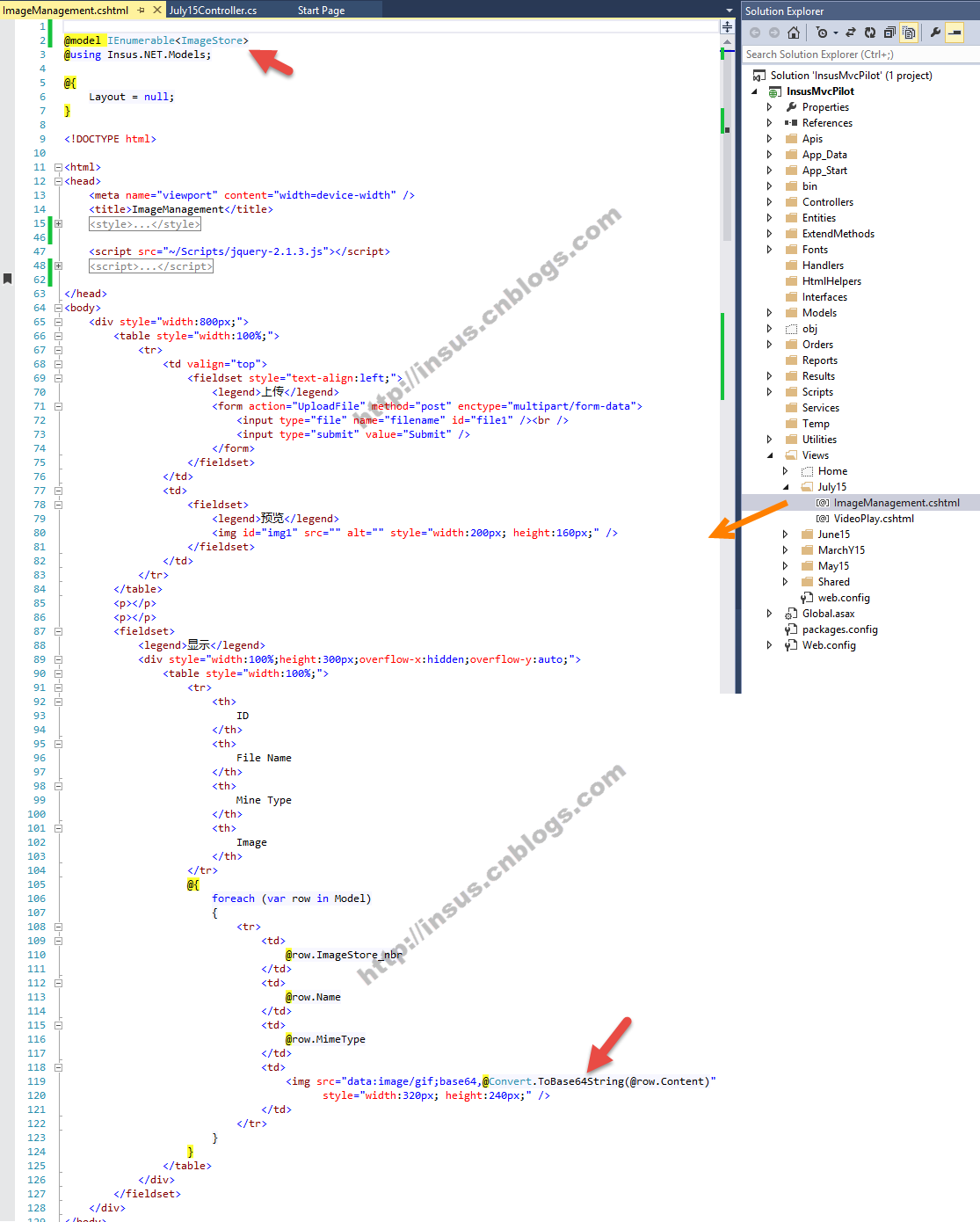Toggle the Show All Files button

909,33
